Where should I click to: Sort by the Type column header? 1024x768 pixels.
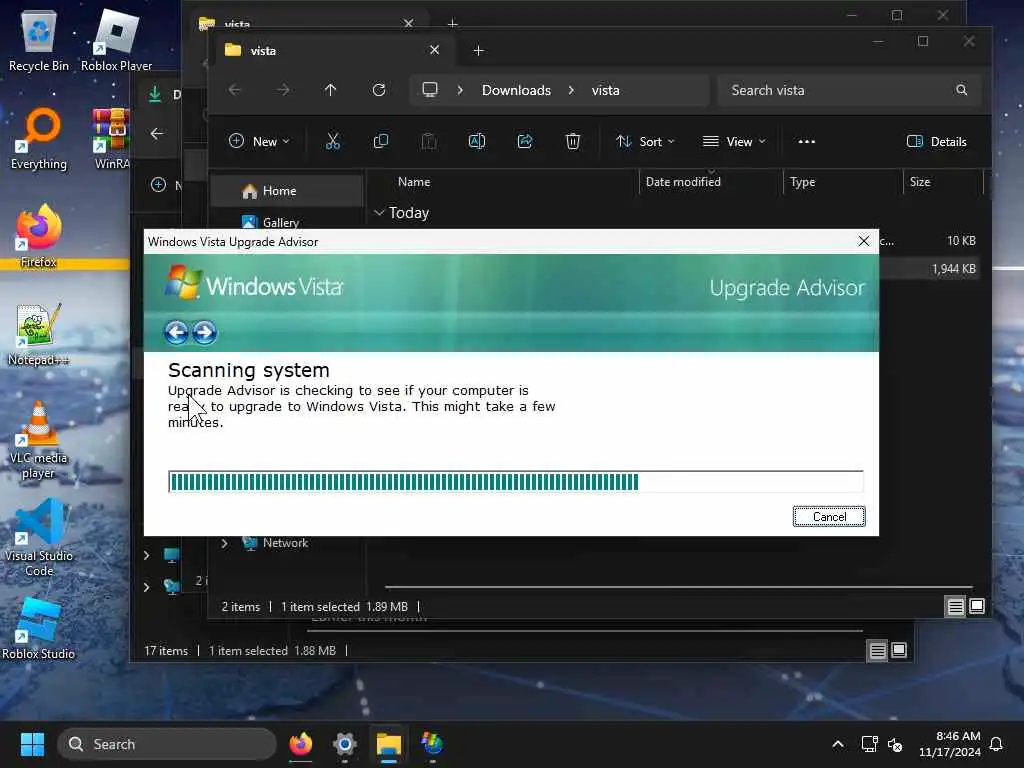(x=802, y=182)
